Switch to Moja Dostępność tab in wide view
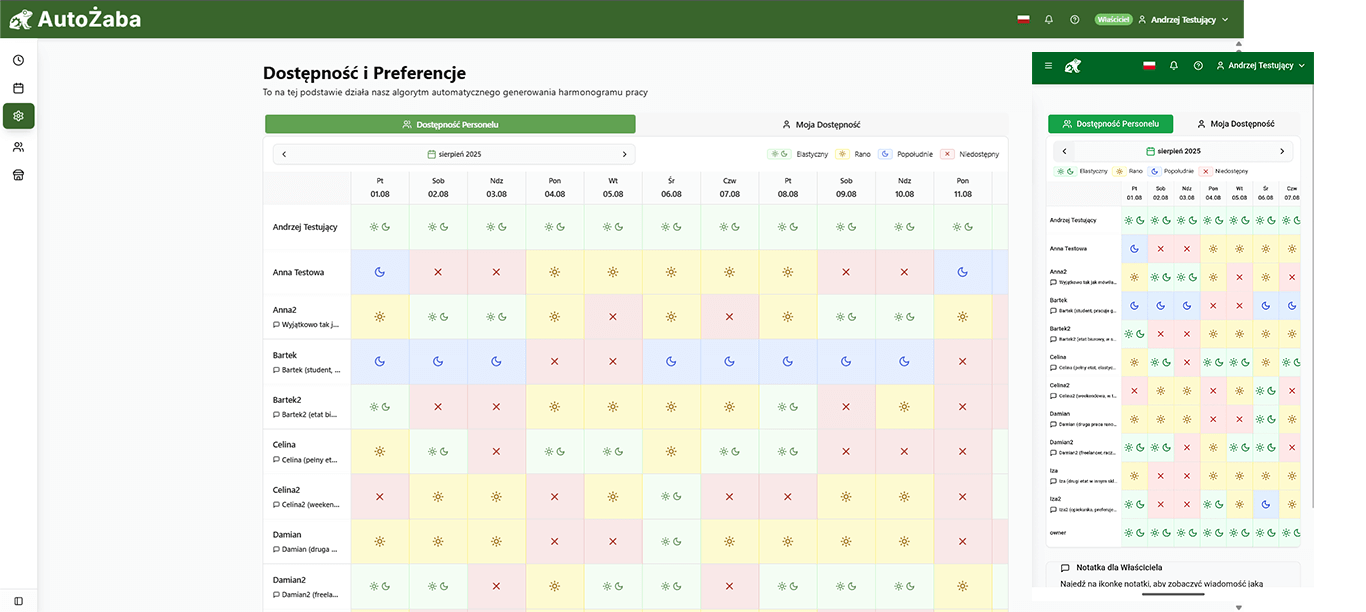Viewport: 1366px width, 612px height. click(x=820, y=125)
